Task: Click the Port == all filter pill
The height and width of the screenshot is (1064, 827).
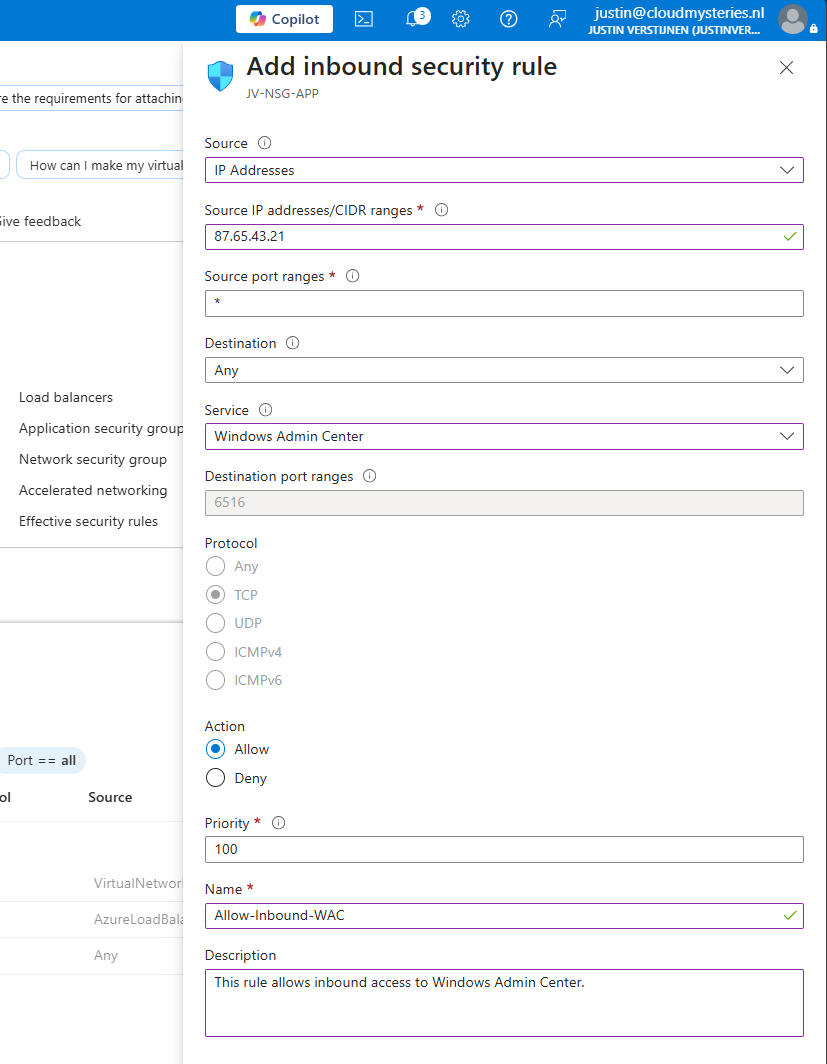Action: 41,761
